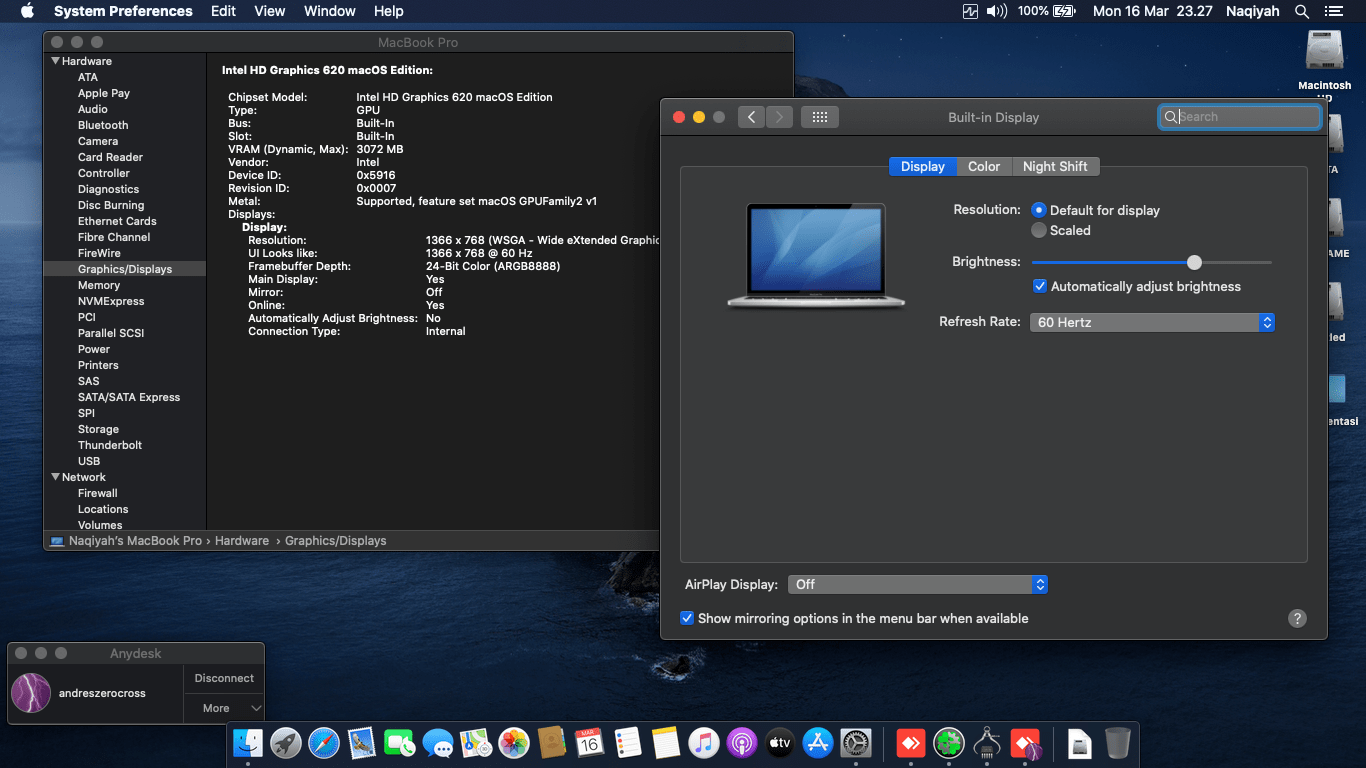Focus the Search field in Display preferences
Image resolution: width=1366 pixels, height=768 pixels.
[x=1240, y=117]
